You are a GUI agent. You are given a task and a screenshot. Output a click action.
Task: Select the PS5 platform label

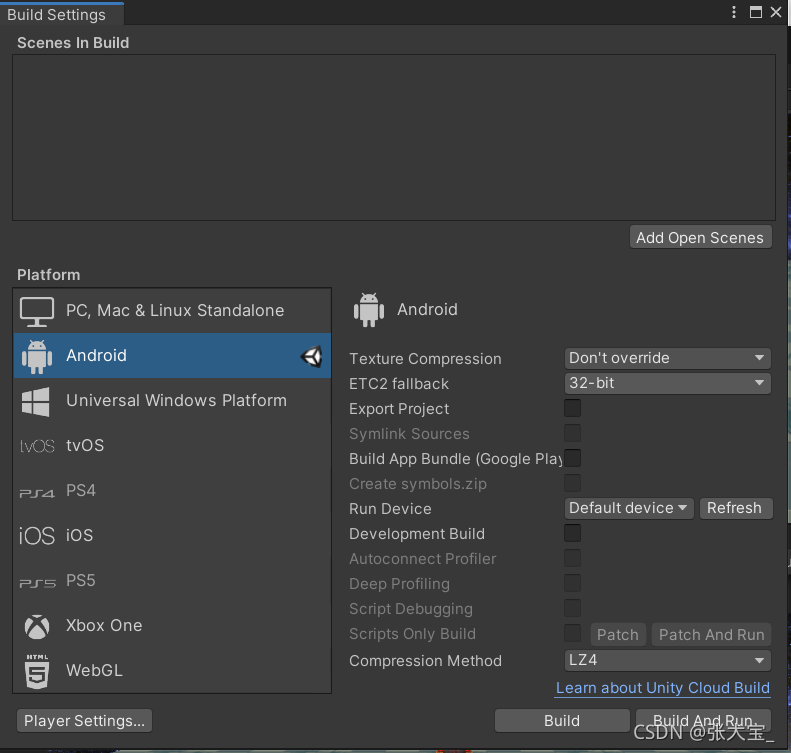click(81, 581)
